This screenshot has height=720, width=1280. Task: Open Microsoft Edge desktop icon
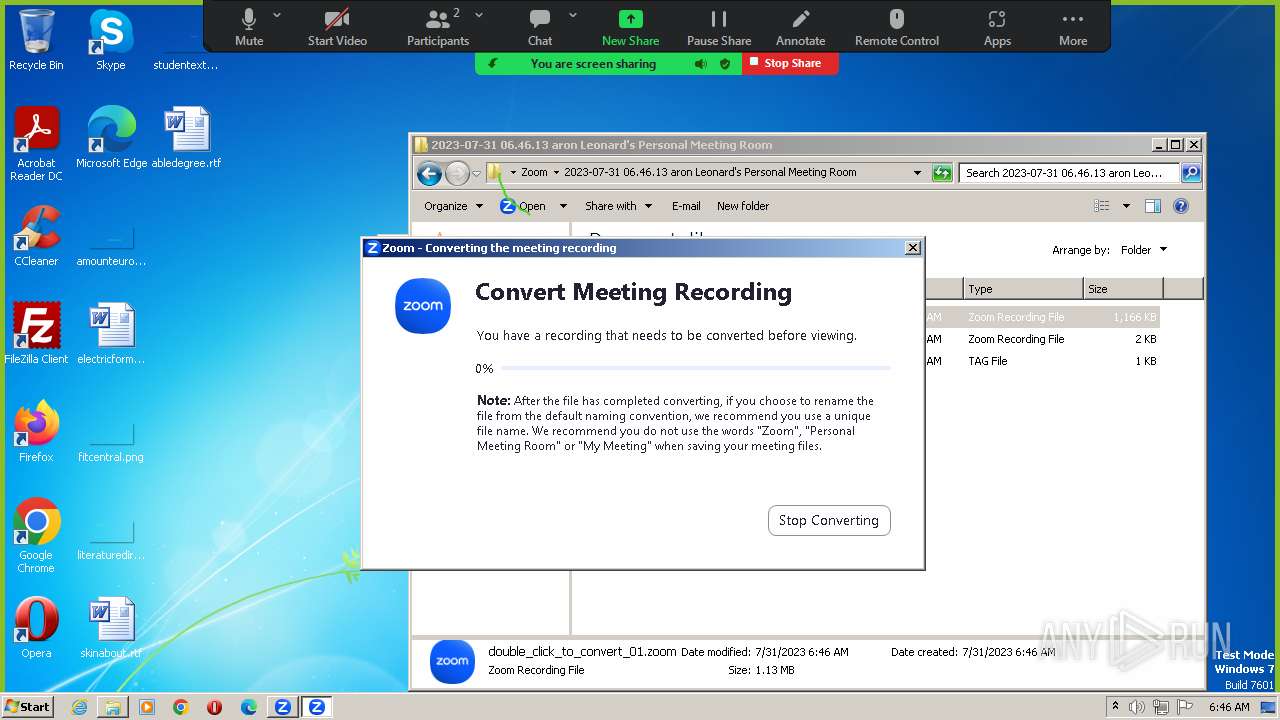coord(111,137)
